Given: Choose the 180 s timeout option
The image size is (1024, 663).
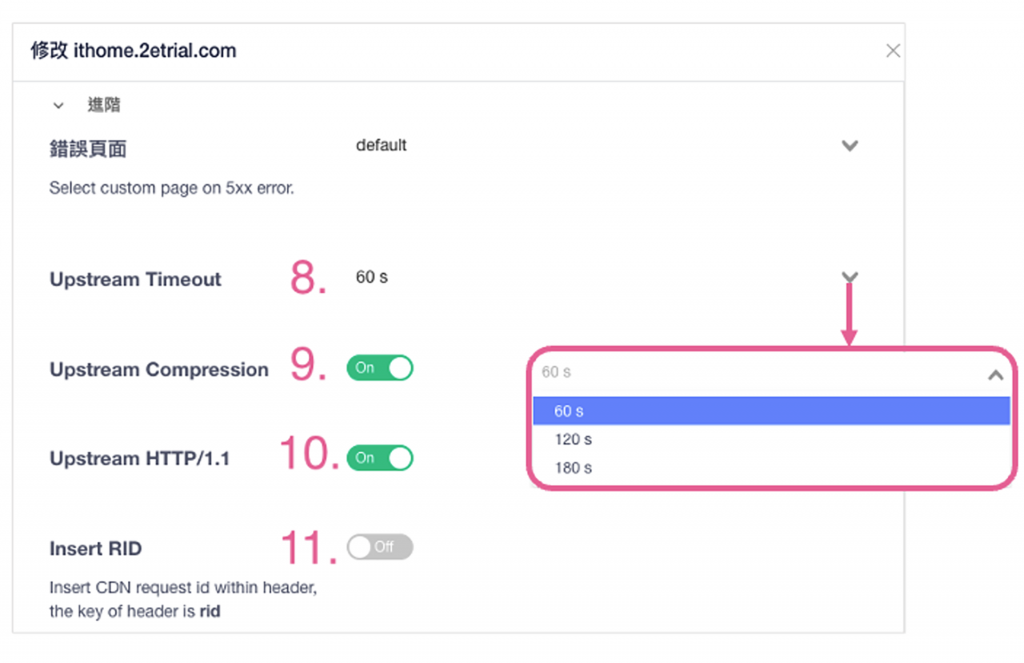Looking at the screenshot, I should coord(771,468).
